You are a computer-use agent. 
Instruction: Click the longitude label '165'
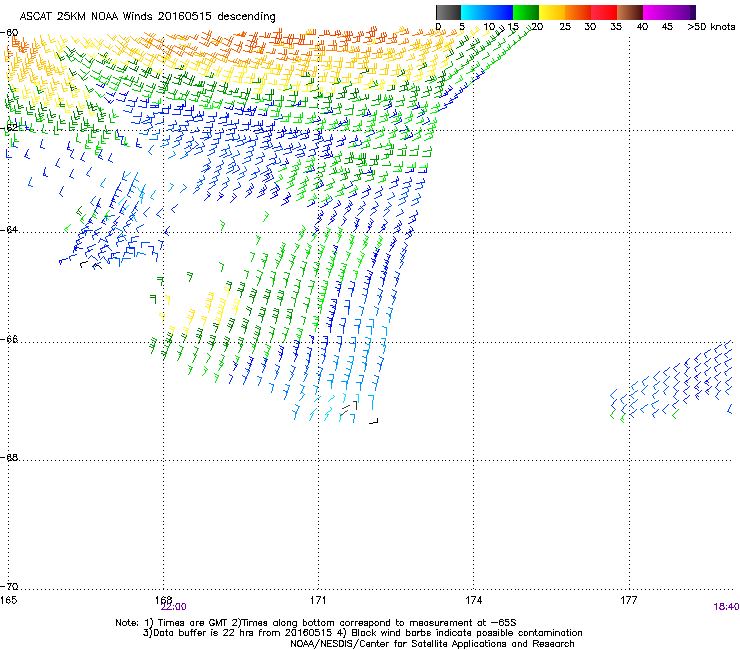8,600
